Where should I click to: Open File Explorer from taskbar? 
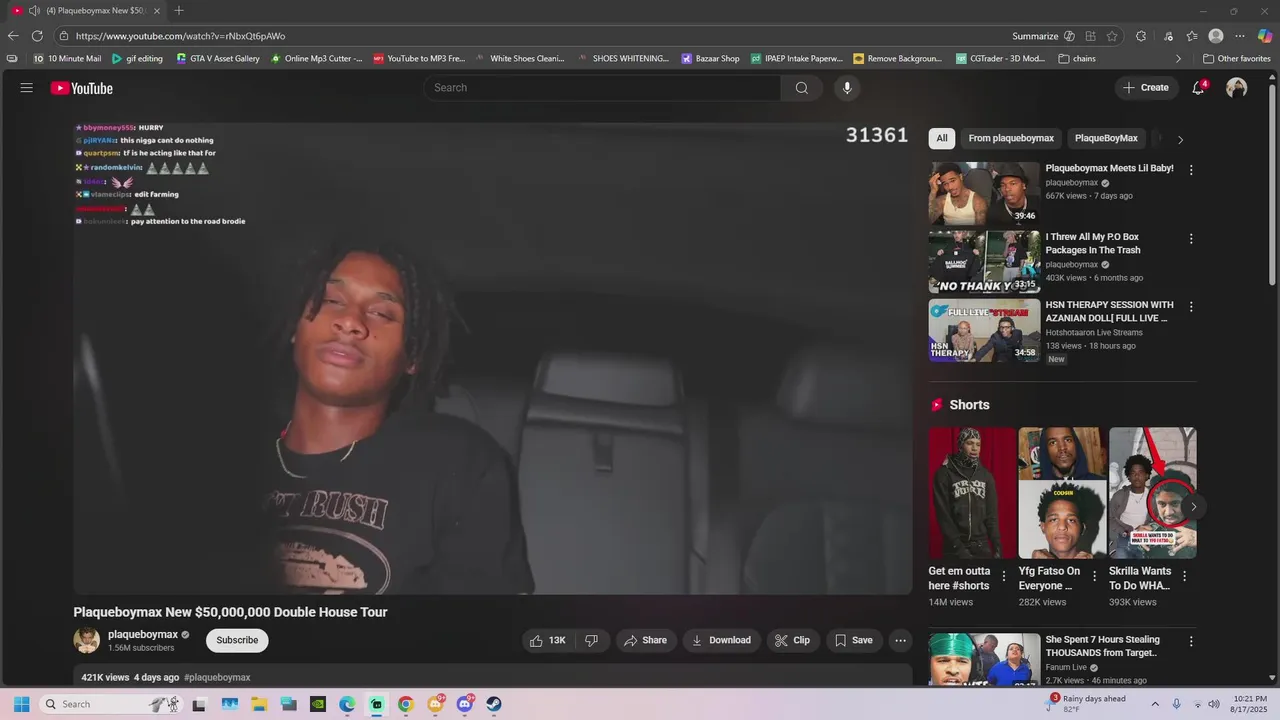coord(259,704)
